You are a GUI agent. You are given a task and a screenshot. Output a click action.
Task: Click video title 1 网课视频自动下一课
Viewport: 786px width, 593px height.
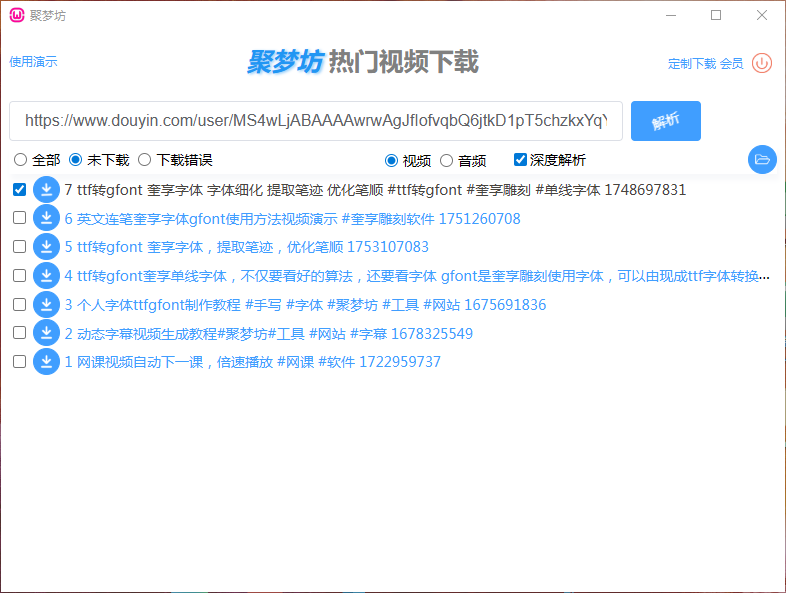(253, 362)
